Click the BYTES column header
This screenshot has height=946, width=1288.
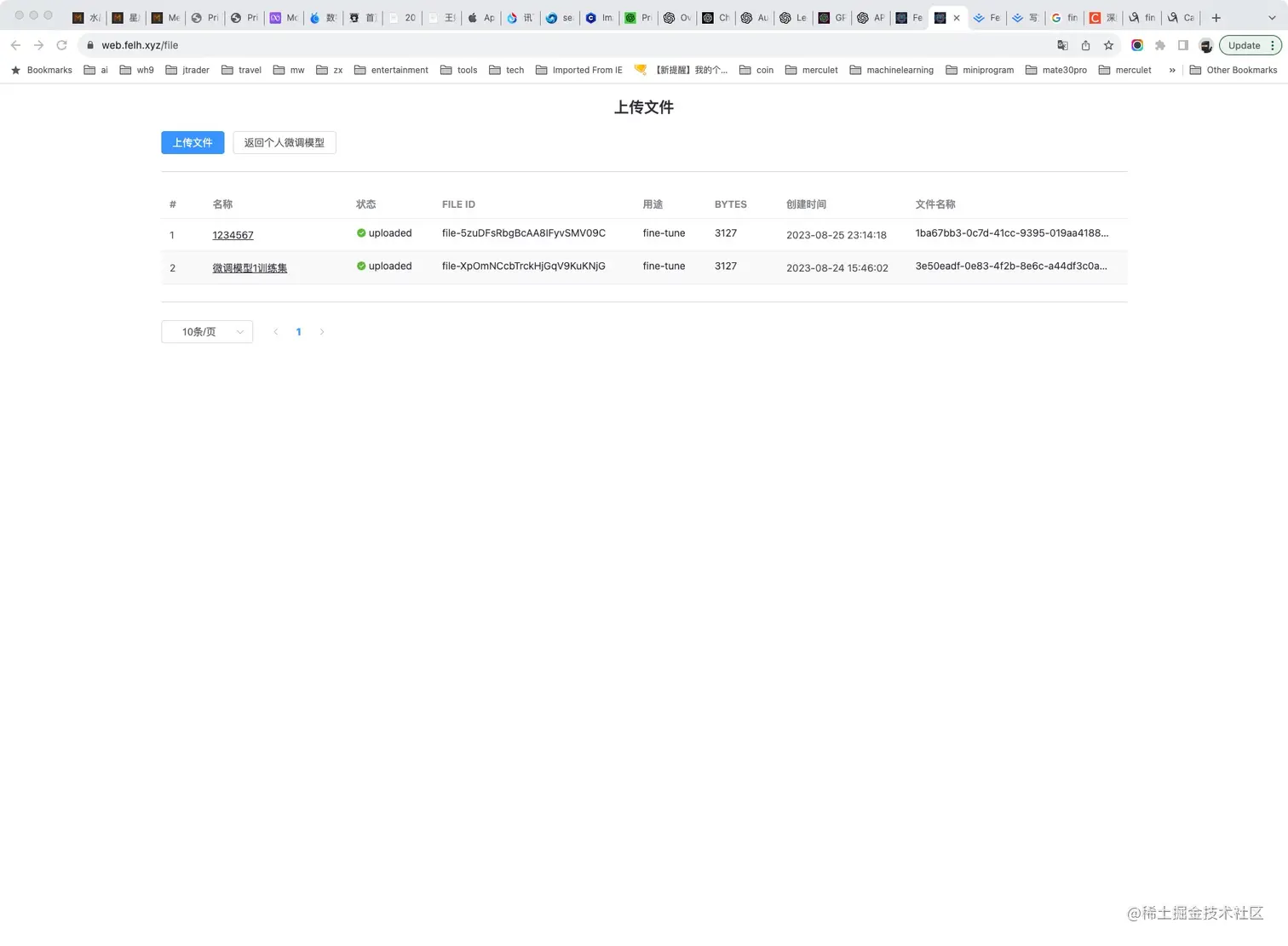tap(731, 204)
